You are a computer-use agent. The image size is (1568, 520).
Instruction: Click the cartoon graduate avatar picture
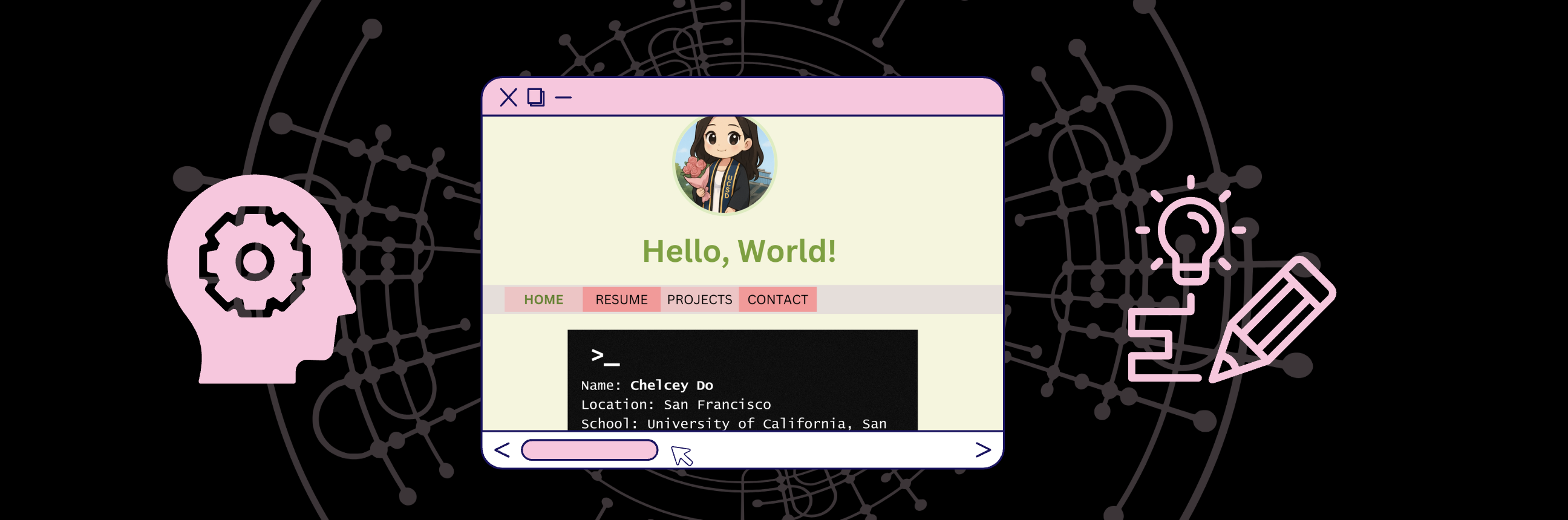pos(724,164)
